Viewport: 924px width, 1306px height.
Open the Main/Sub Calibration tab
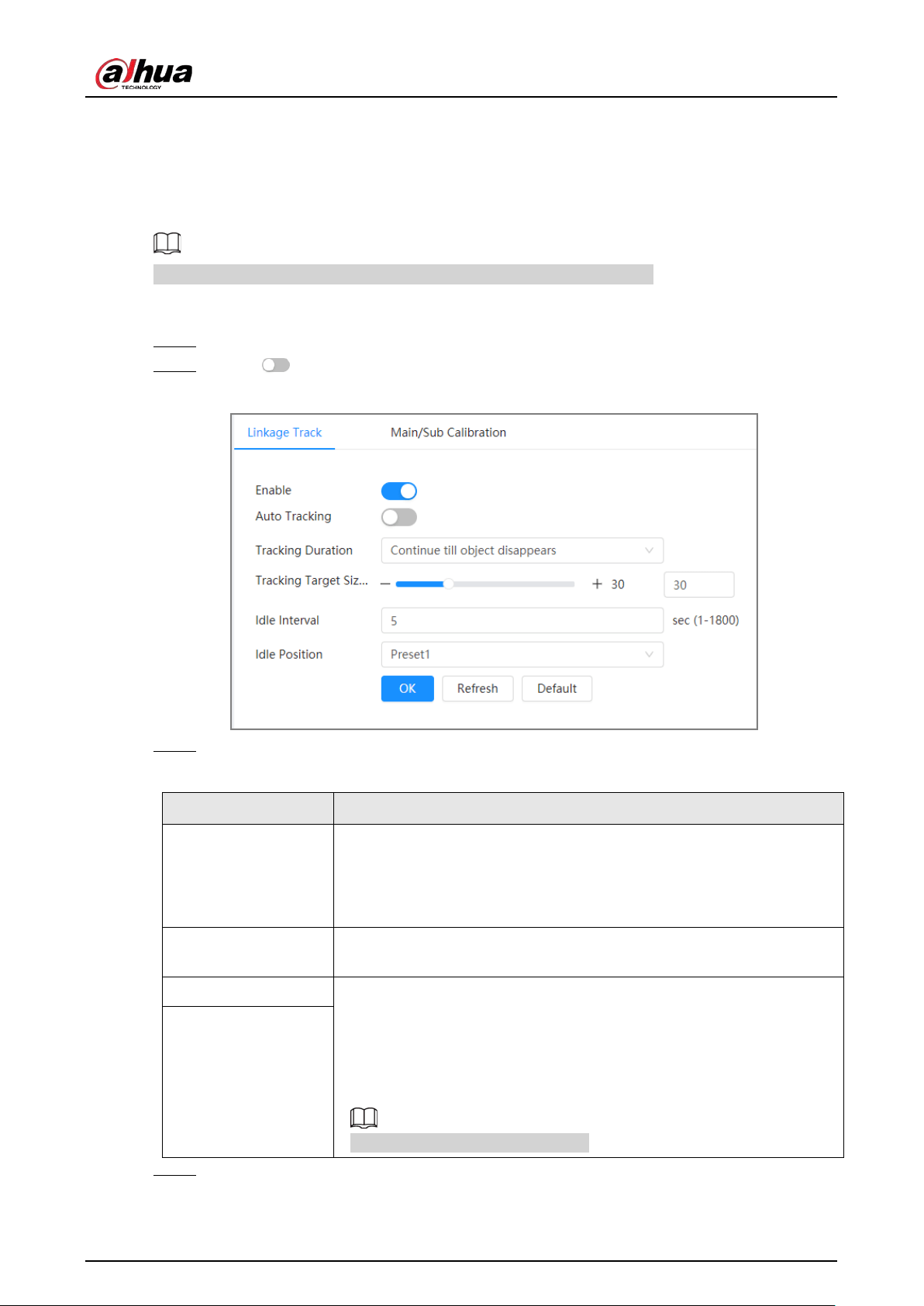(x=448, y=432)
